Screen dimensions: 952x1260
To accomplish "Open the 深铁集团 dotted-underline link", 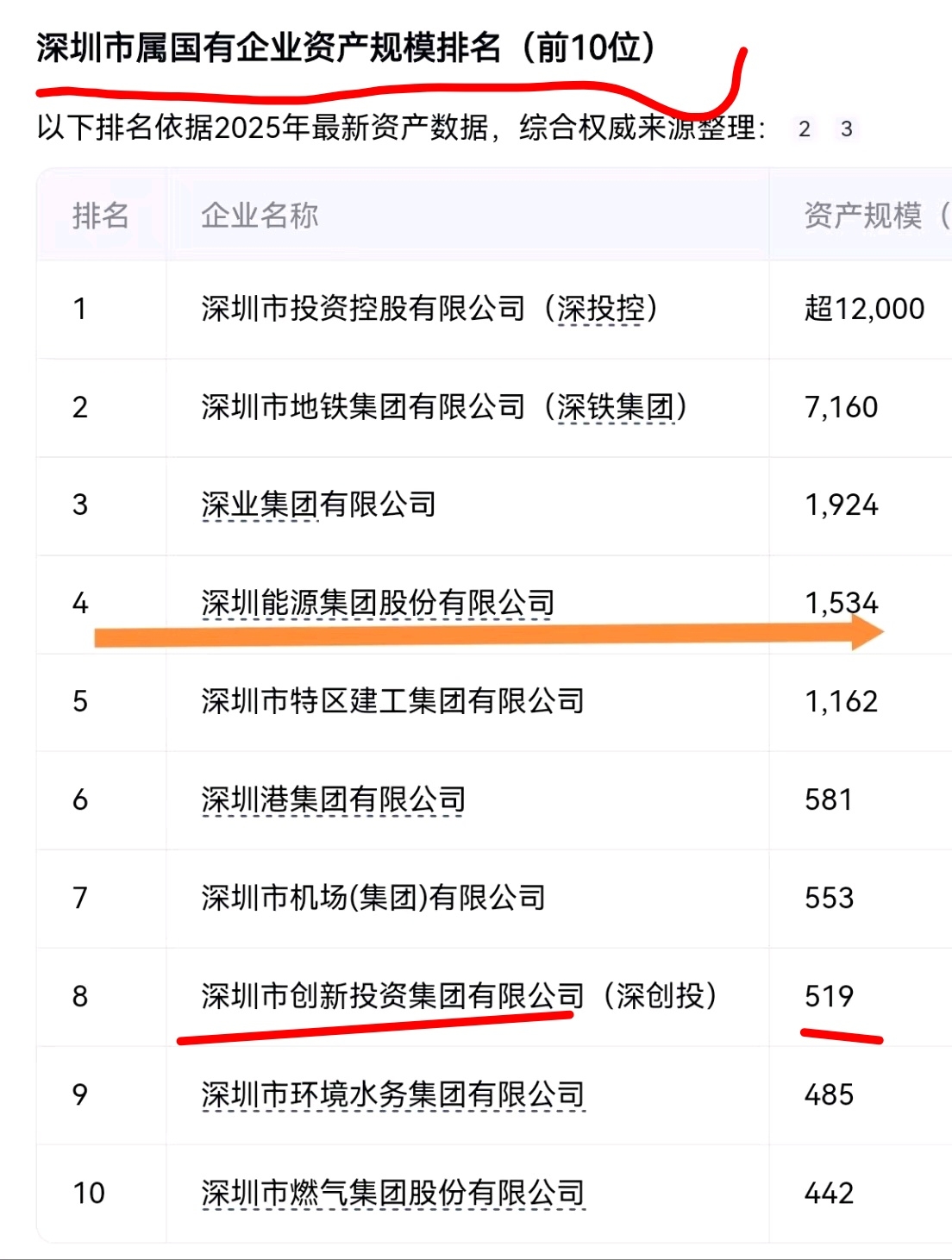I will tap(616, 407).
